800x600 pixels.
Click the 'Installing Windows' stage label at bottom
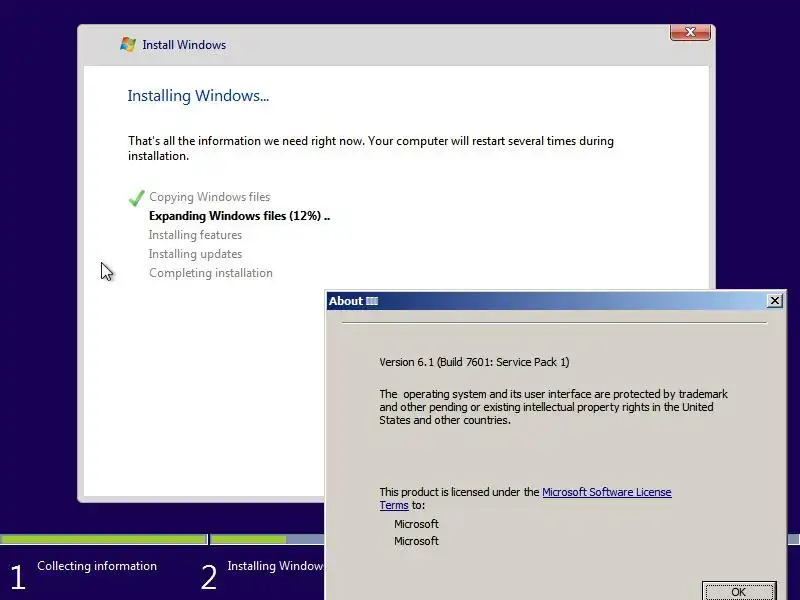coord(276,566)
